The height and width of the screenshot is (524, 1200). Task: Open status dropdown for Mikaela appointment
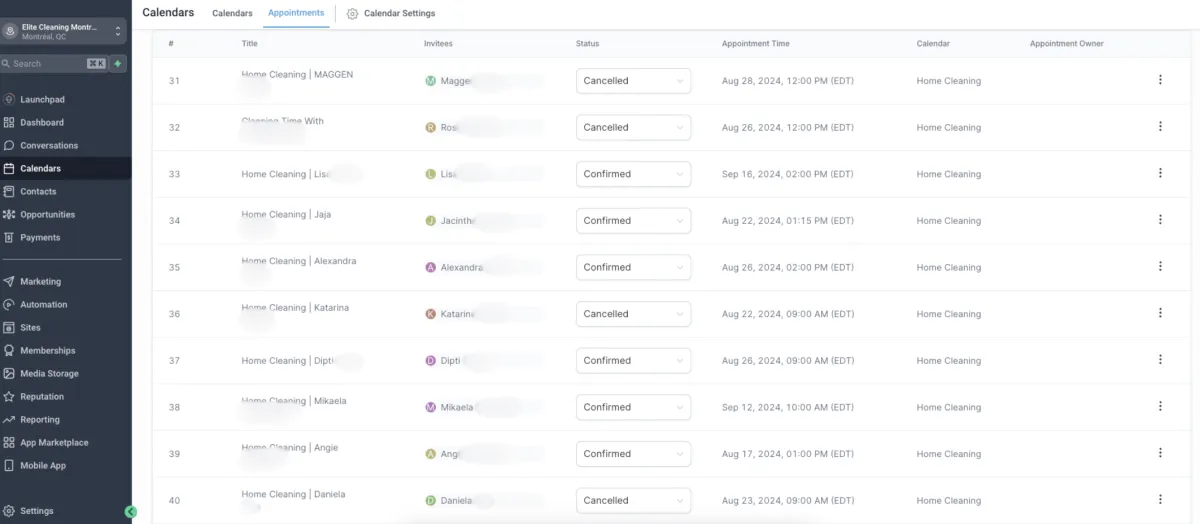[x=633, y=407]
